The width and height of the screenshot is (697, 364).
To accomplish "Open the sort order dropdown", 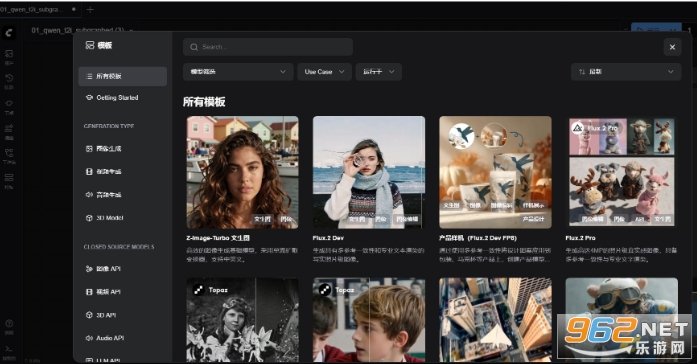I will (626, 72).
